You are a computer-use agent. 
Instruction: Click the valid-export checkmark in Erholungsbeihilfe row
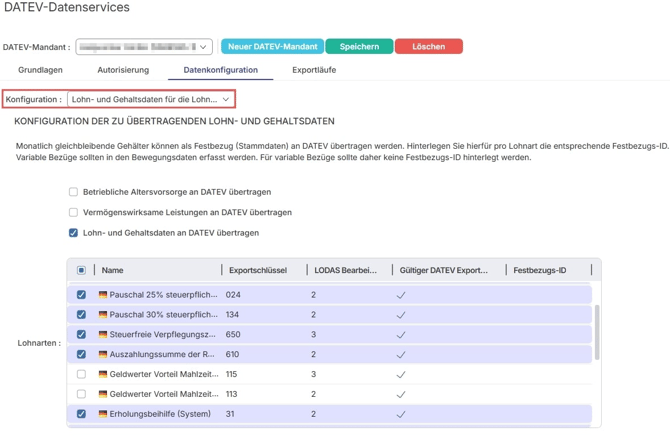click(x=401, y=414)
